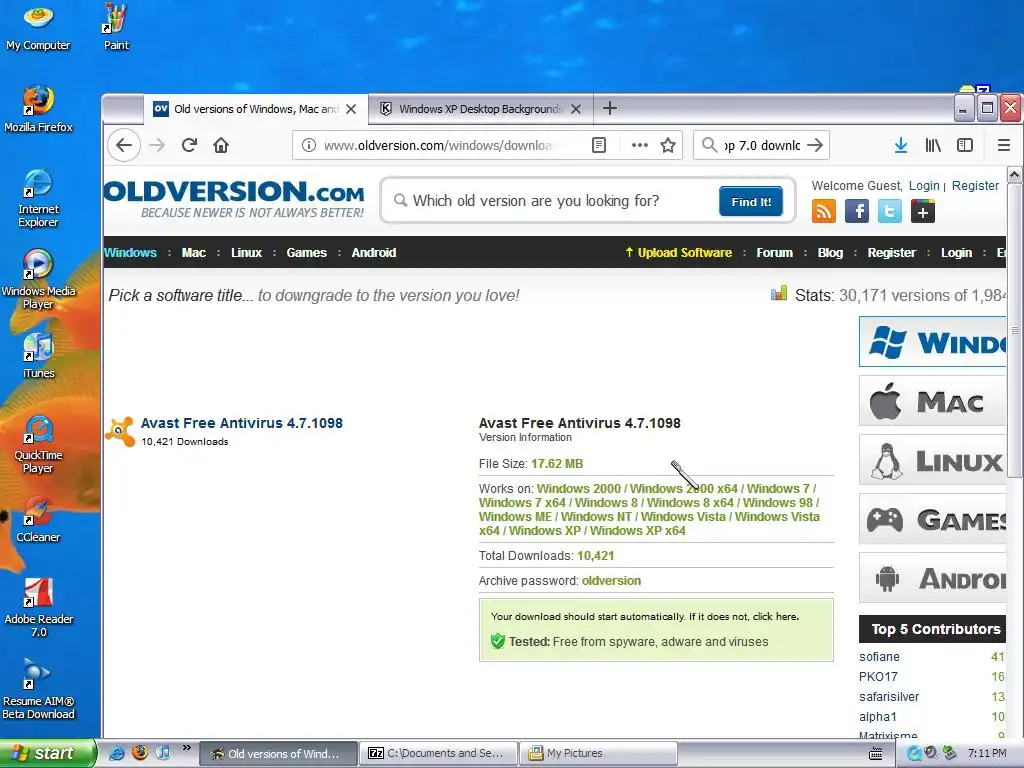Open a new Firefox tab
1024x768 pixels.
click(609, 108)
